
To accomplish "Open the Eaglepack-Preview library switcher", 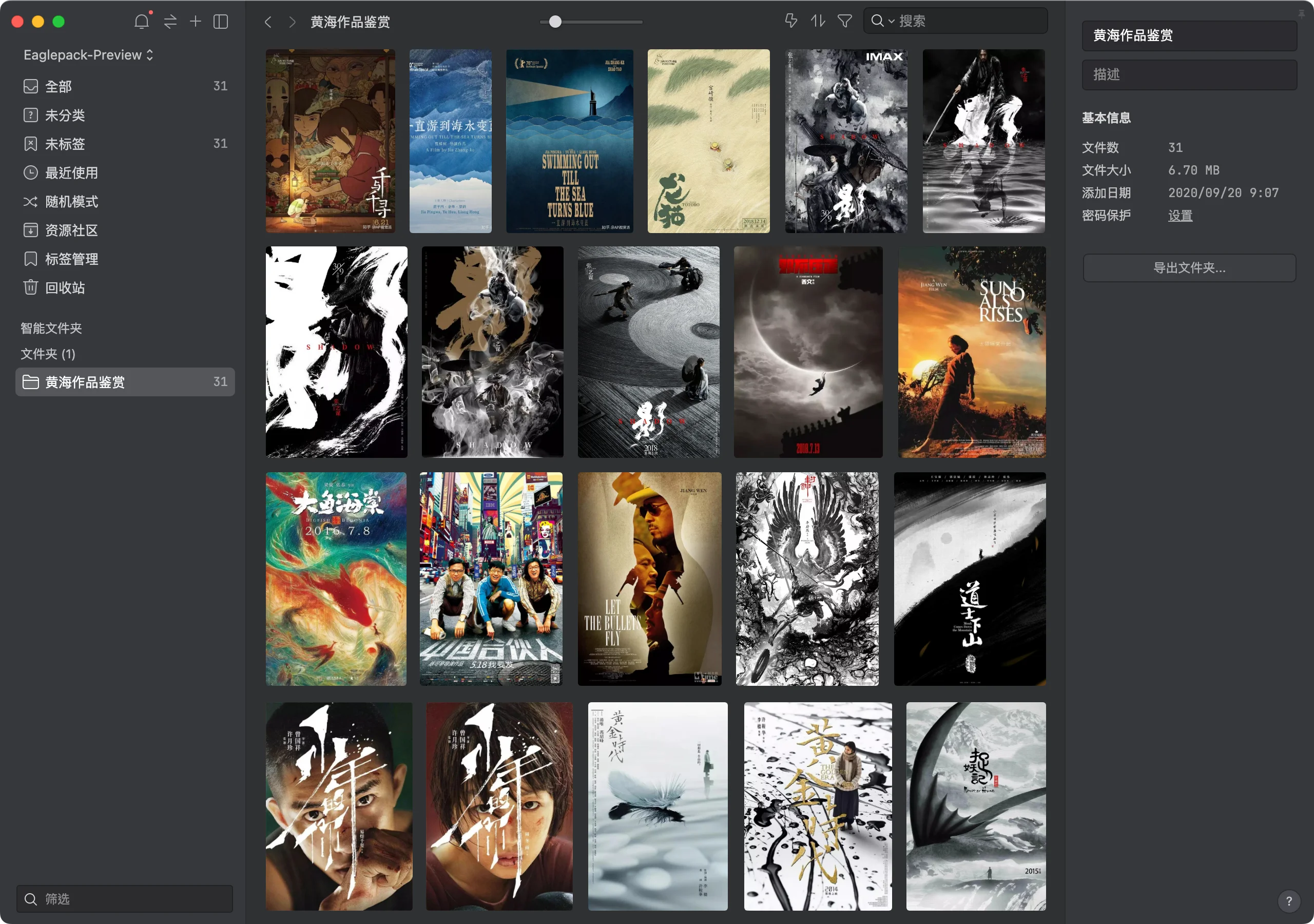I will point(89,55).
